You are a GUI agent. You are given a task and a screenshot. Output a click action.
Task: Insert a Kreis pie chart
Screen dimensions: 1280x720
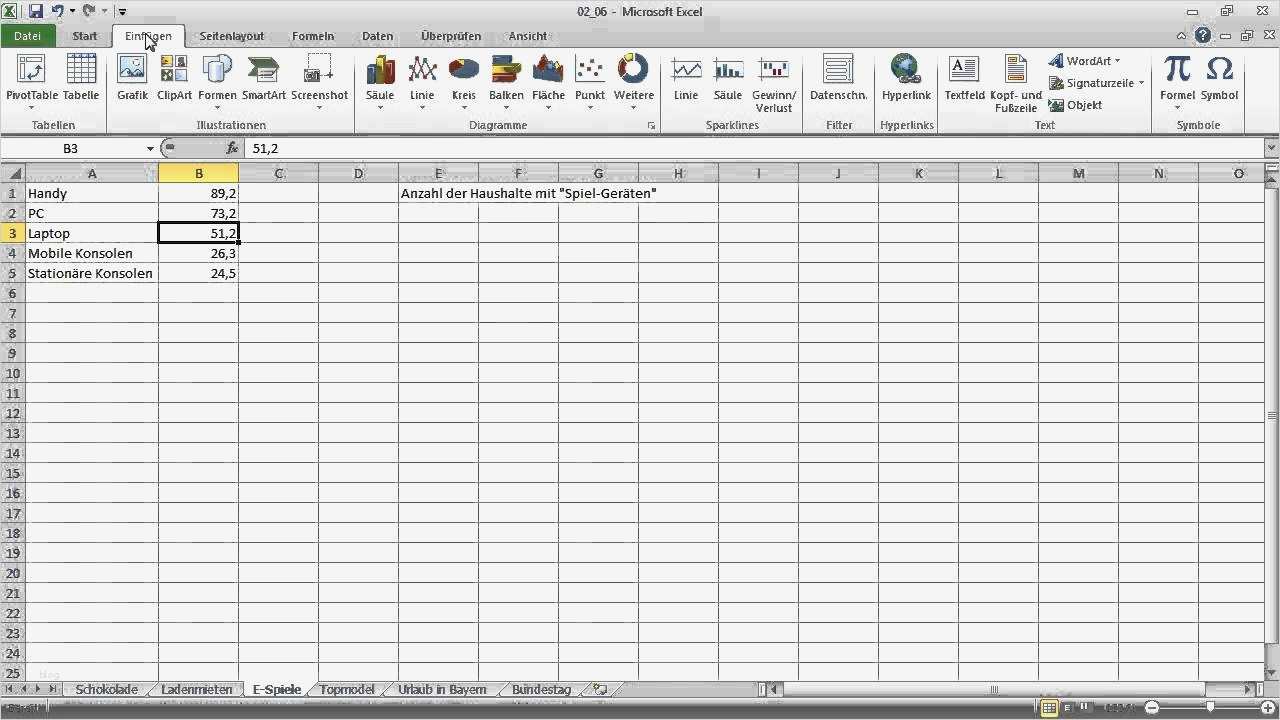click(464, 80)
